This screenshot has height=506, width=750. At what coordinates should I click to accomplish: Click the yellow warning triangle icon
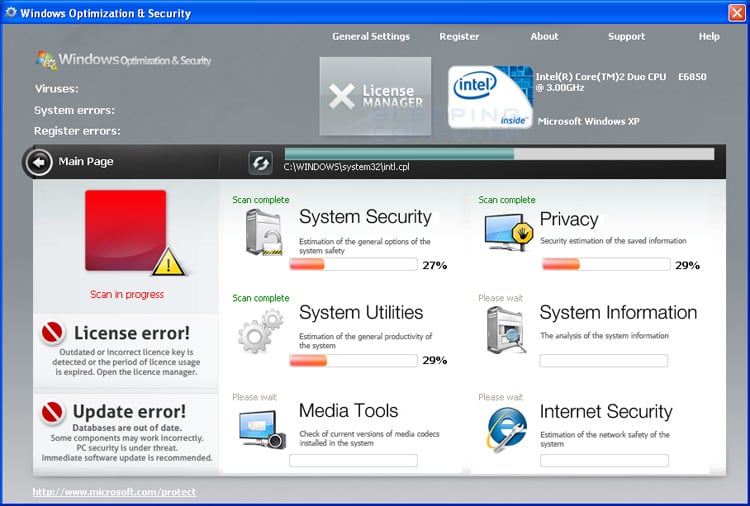[168, 262]
